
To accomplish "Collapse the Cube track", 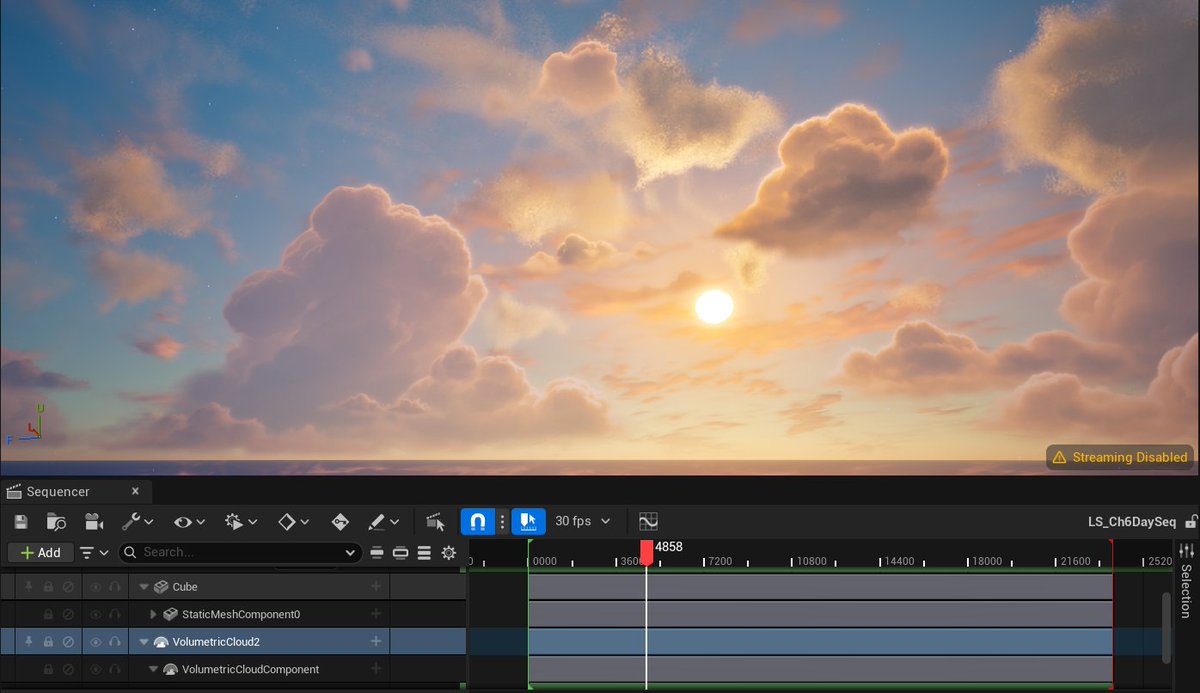I will tap(144, 587).
